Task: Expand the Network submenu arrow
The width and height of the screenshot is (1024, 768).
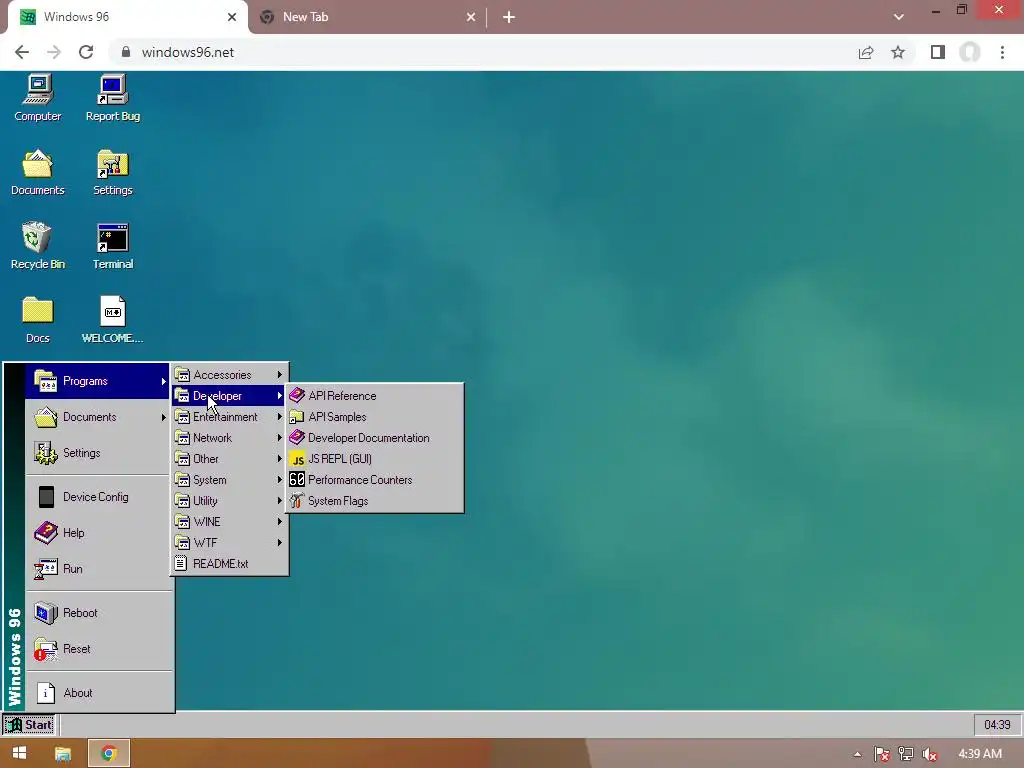Action: click(x=280, y=438)
